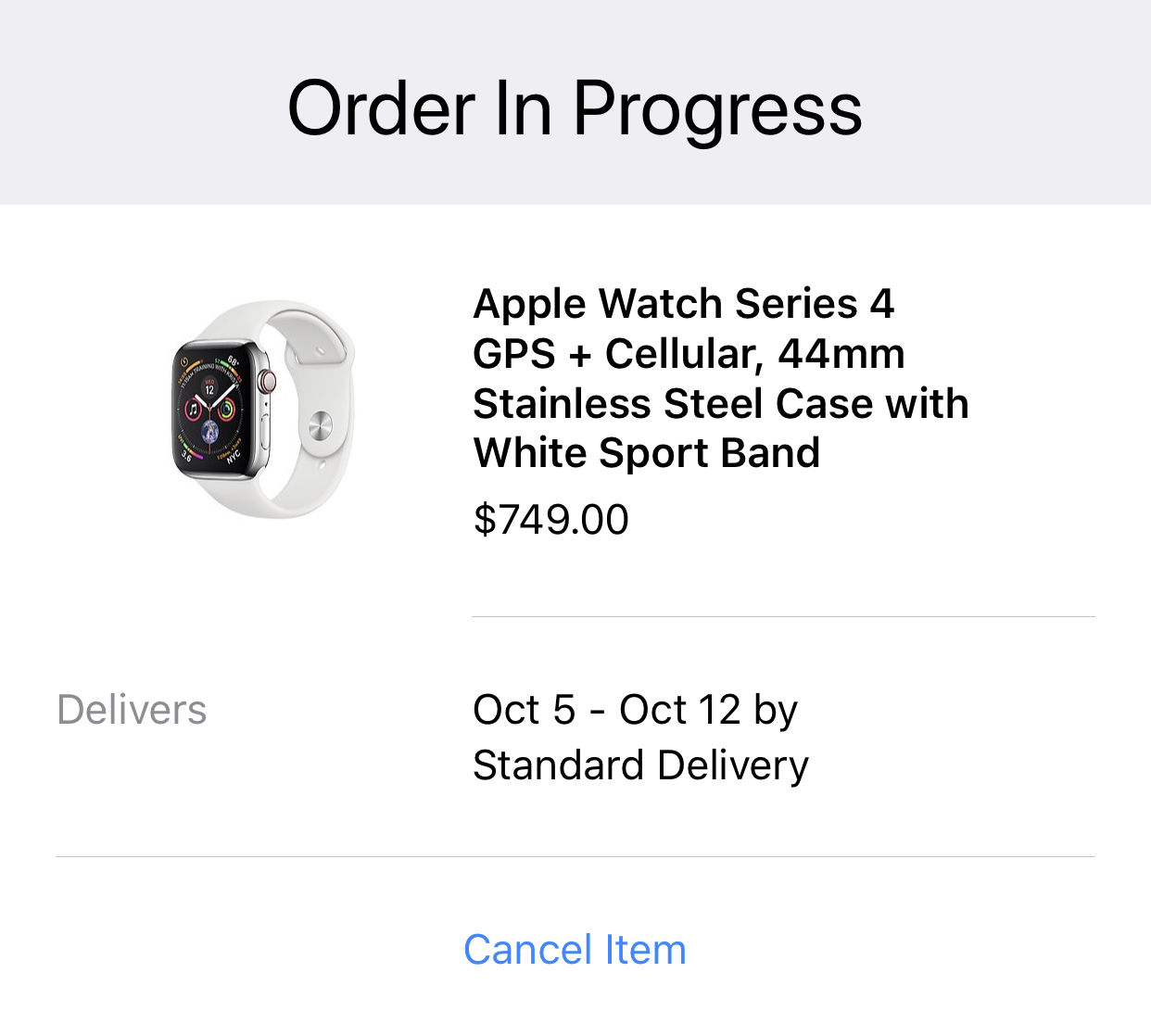Click the watch face screen in the image
Image resolution: width=1151 pixels, height=1036 pixels.
[x=214, y=408]
